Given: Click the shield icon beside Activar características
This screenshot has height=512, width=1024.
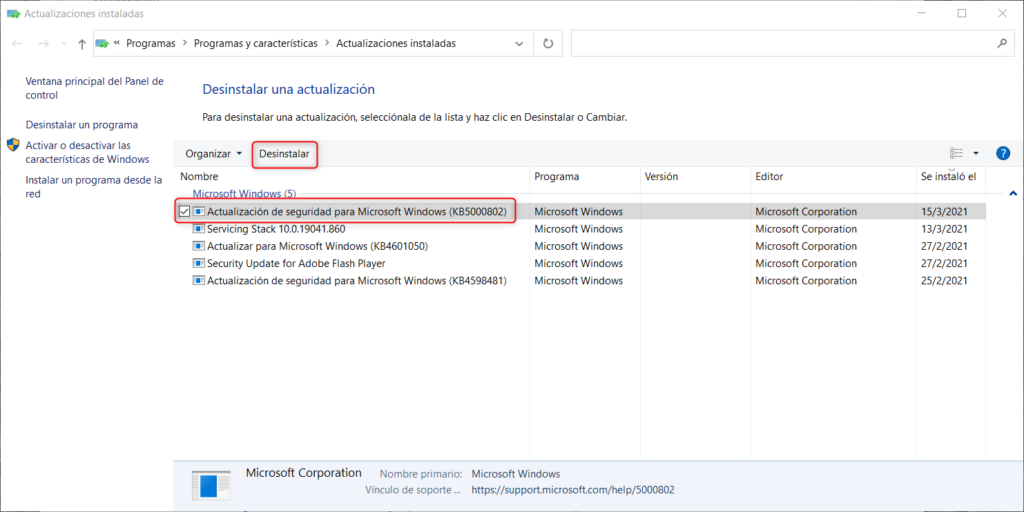Looking at the screenshot, I should (x=13, y=145).
